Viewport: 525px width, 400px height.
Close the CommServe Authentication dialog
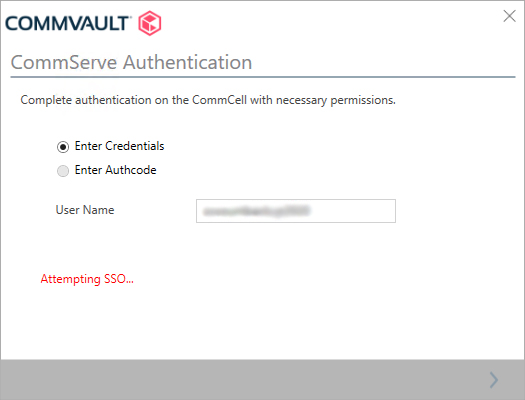pos(509,16)
